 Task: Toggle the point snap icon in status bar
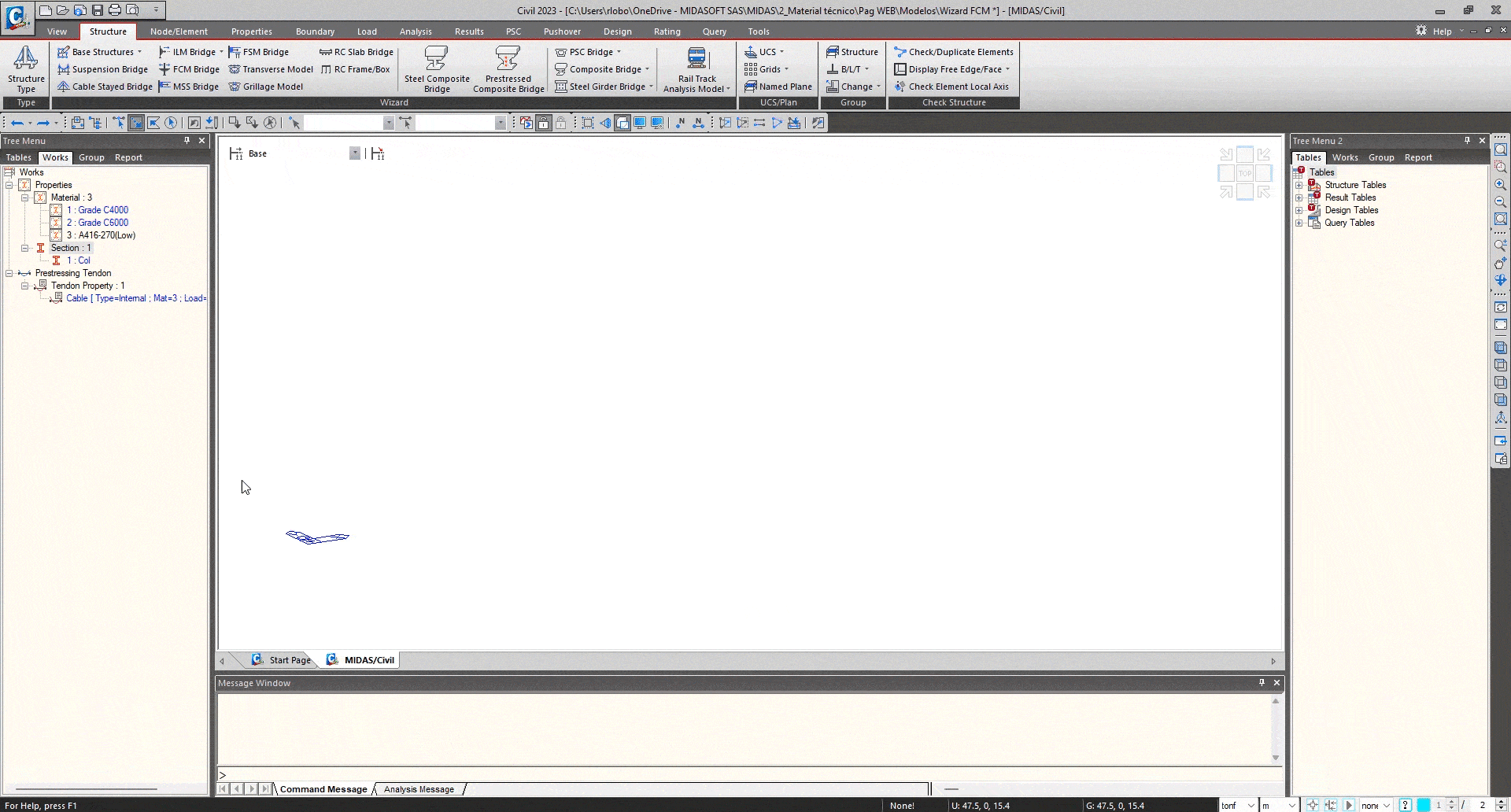point(1313,805)
